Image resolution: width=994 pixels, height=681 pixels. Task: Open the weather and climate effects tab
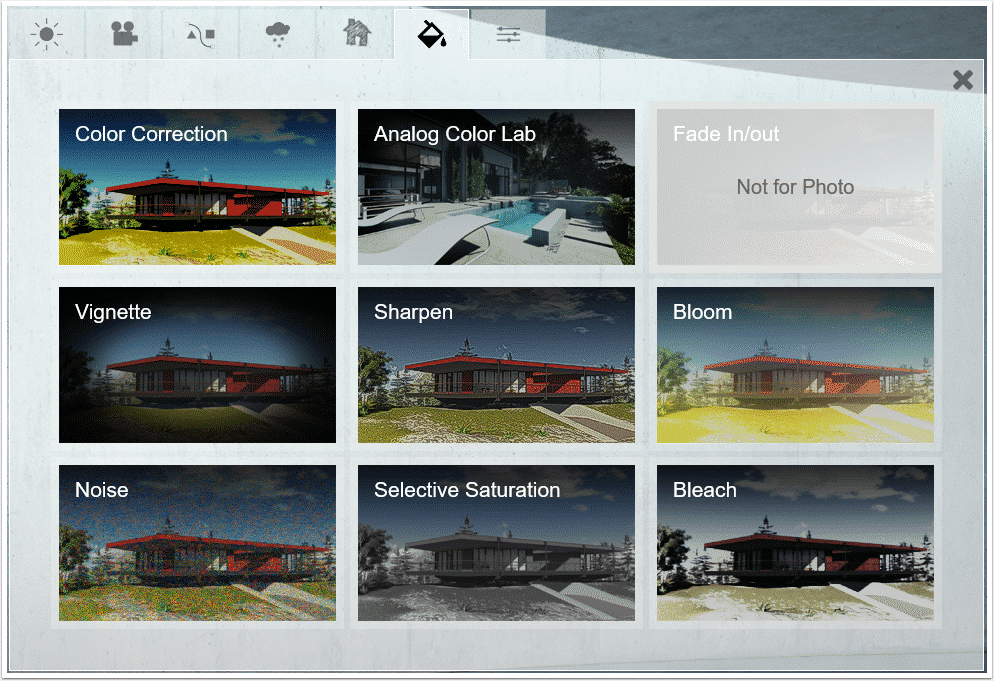pos(278,34)
